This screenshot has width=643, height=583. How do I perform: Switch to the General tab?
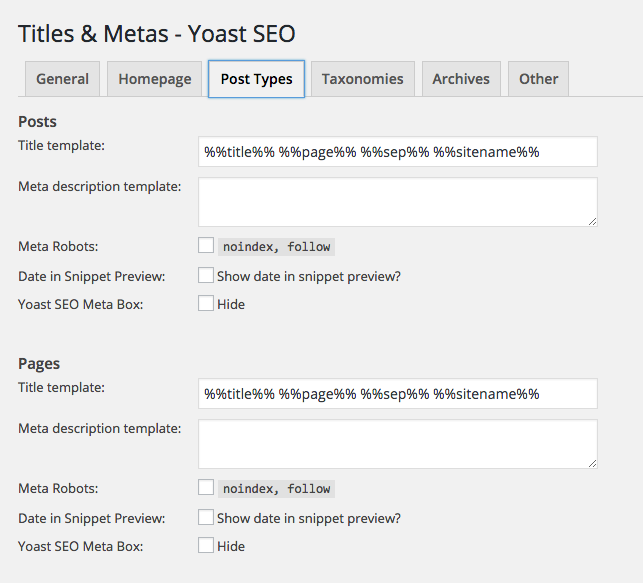point(62,79)
